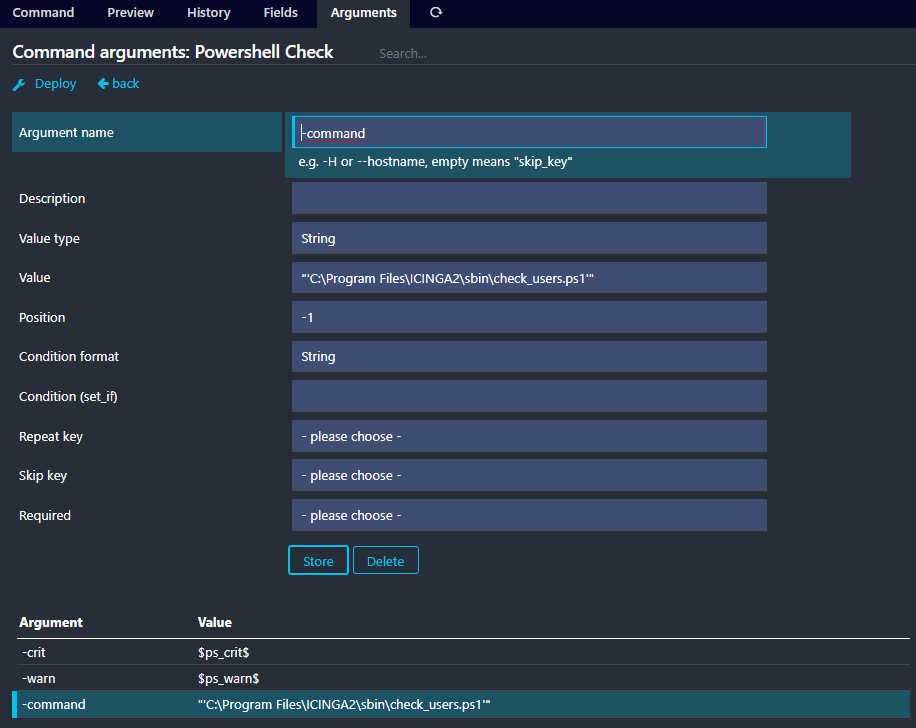Viewport: 916px width, 728px height.
Task: Open the Condition format dropdown
Action: pos(529,357)
